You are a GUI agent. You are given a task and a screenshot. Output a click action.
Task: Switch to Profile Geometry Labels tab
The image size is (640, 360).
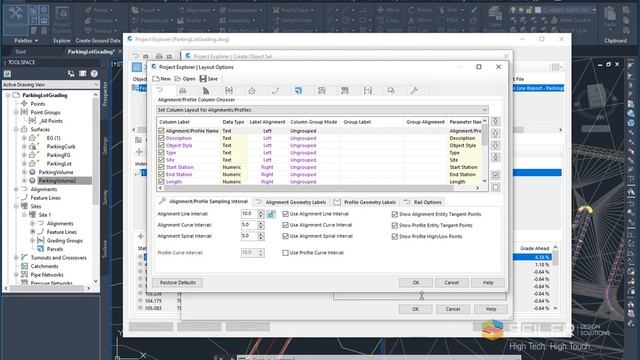pos(365,202)
